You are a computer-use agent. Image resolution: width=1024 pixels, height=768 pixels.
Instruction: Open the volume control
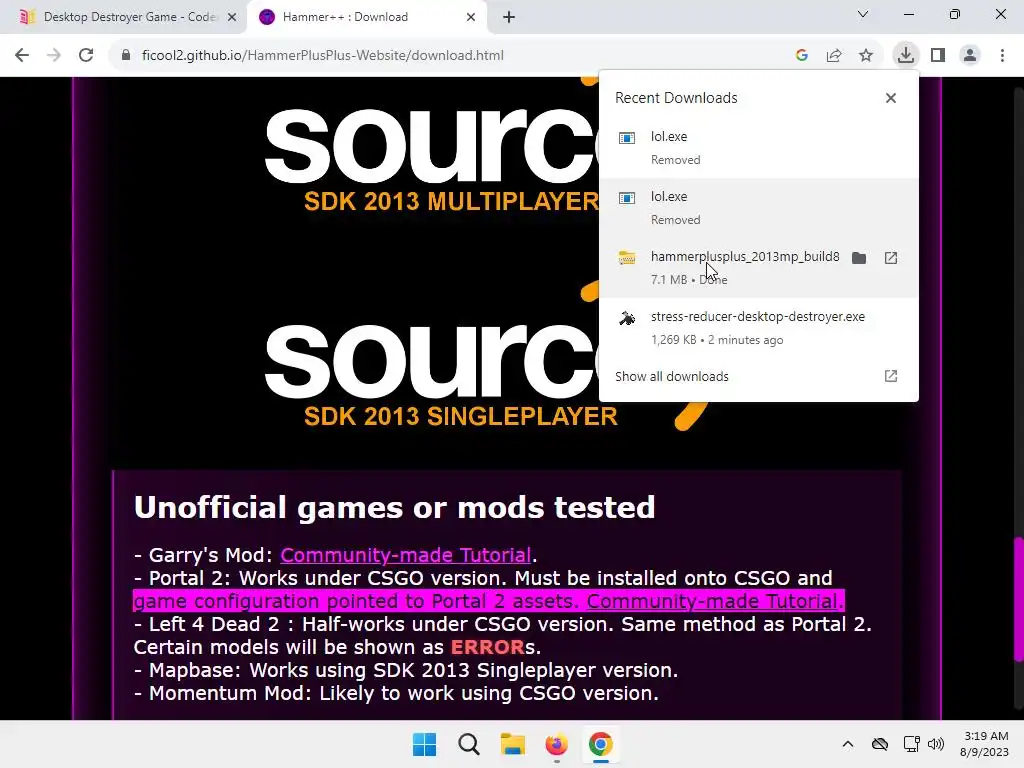(936, 744)
